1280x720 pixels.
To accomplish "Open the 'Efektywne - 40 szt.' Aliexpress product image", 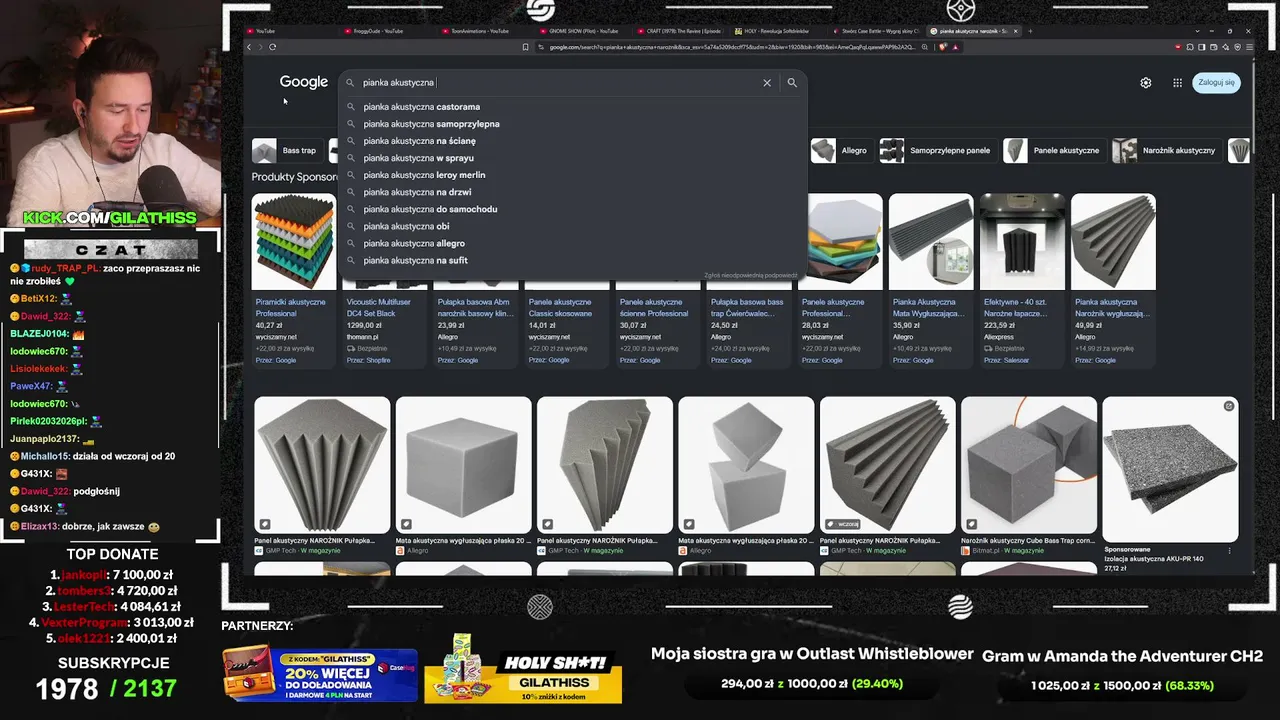I will [1022, 242].
